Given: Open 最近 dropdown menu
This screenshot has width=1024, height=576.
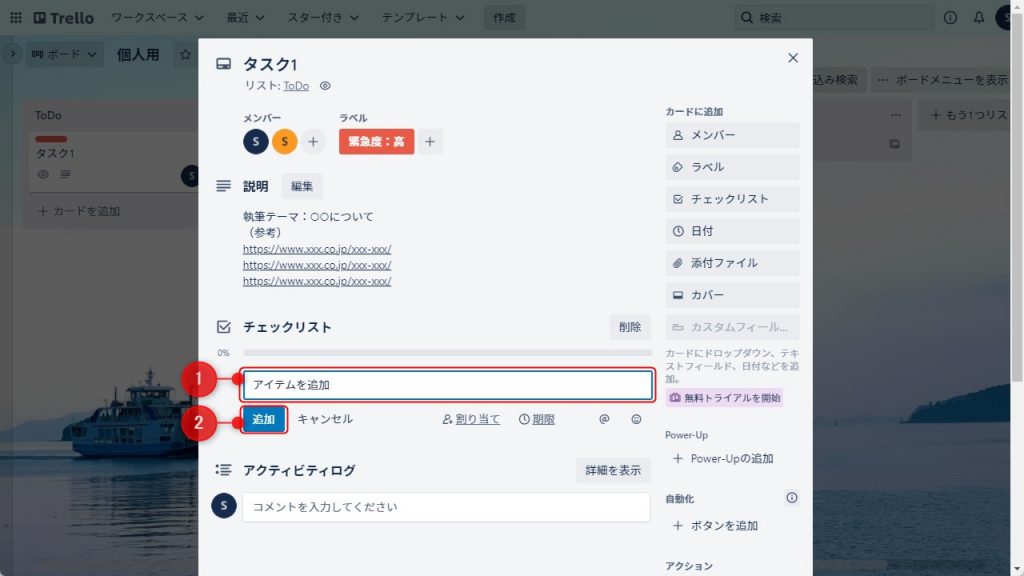Looking at the screenshot, I should (245, 18).
